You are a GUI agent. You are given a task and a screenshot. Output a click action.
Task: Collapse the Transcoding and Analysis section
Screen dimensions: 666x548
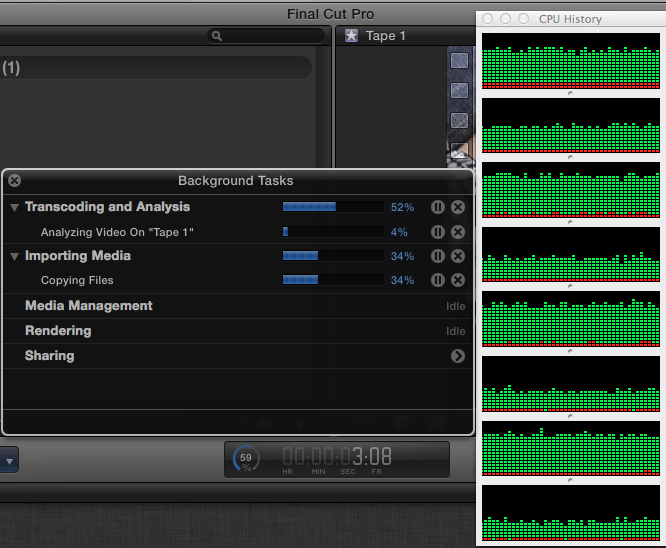[14, 208]
